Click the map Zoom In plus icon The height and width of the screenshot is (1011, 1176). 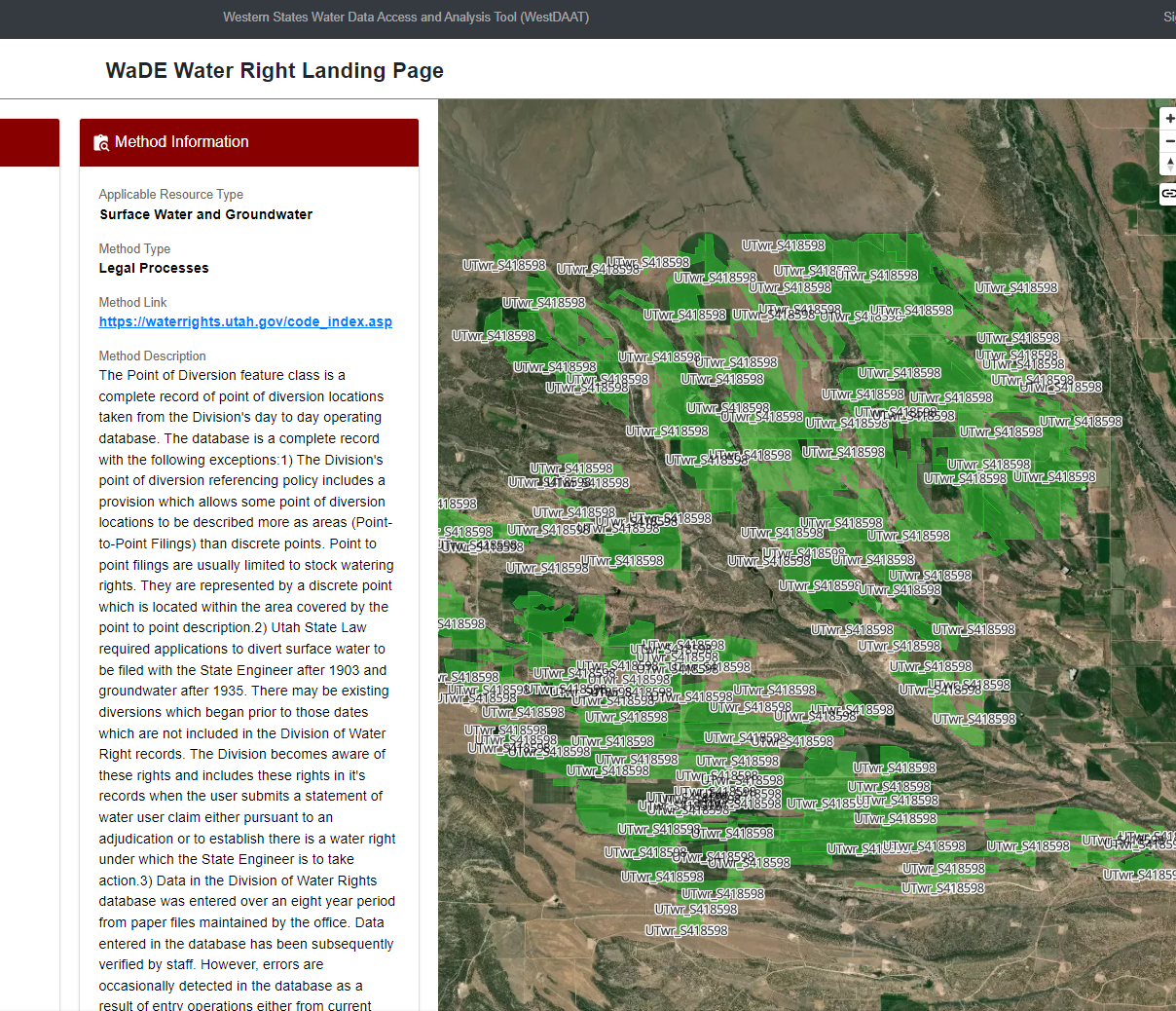point(1168,117)
